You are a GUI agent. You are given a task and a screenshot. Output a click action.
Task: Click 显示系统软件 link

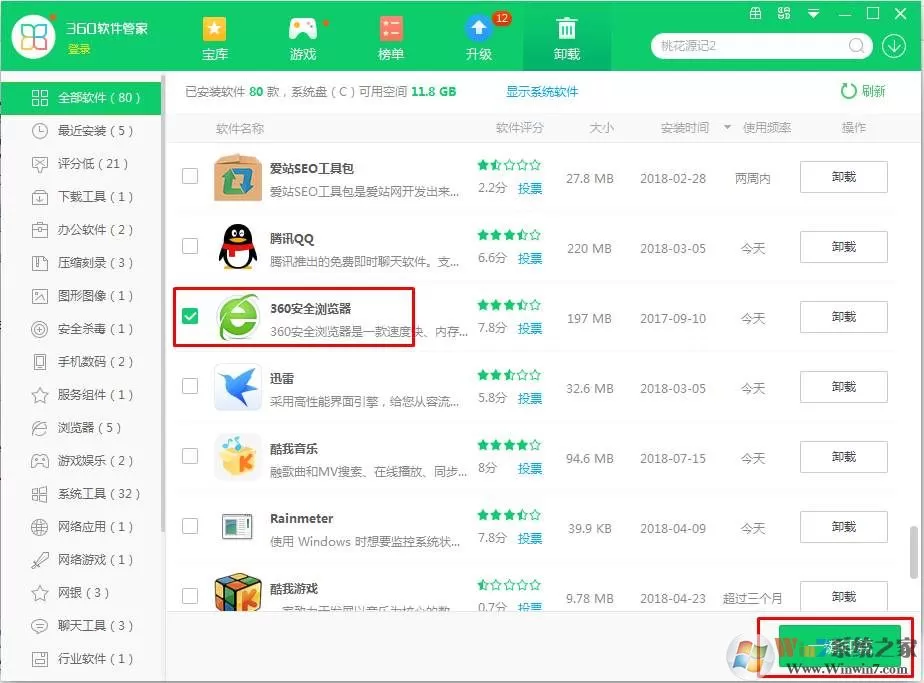tap(542, 91)
